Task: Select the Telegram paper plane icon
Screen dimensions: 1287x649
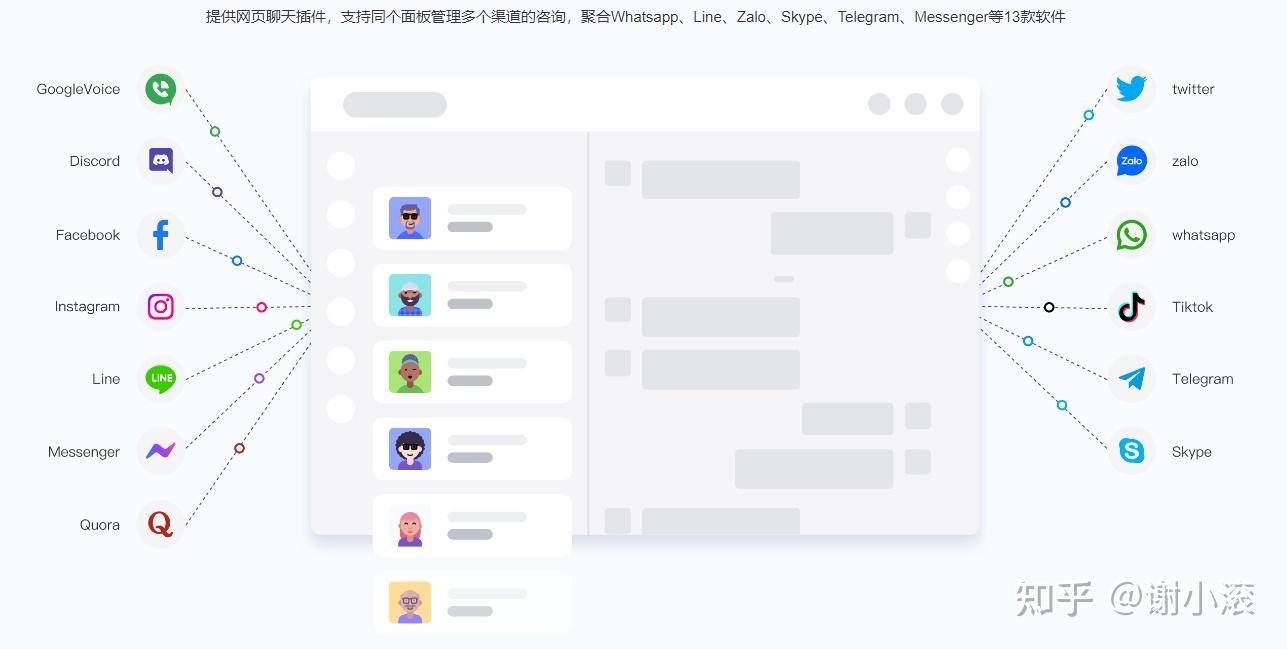Action: pyautogui.click(x=1131, y=379)
